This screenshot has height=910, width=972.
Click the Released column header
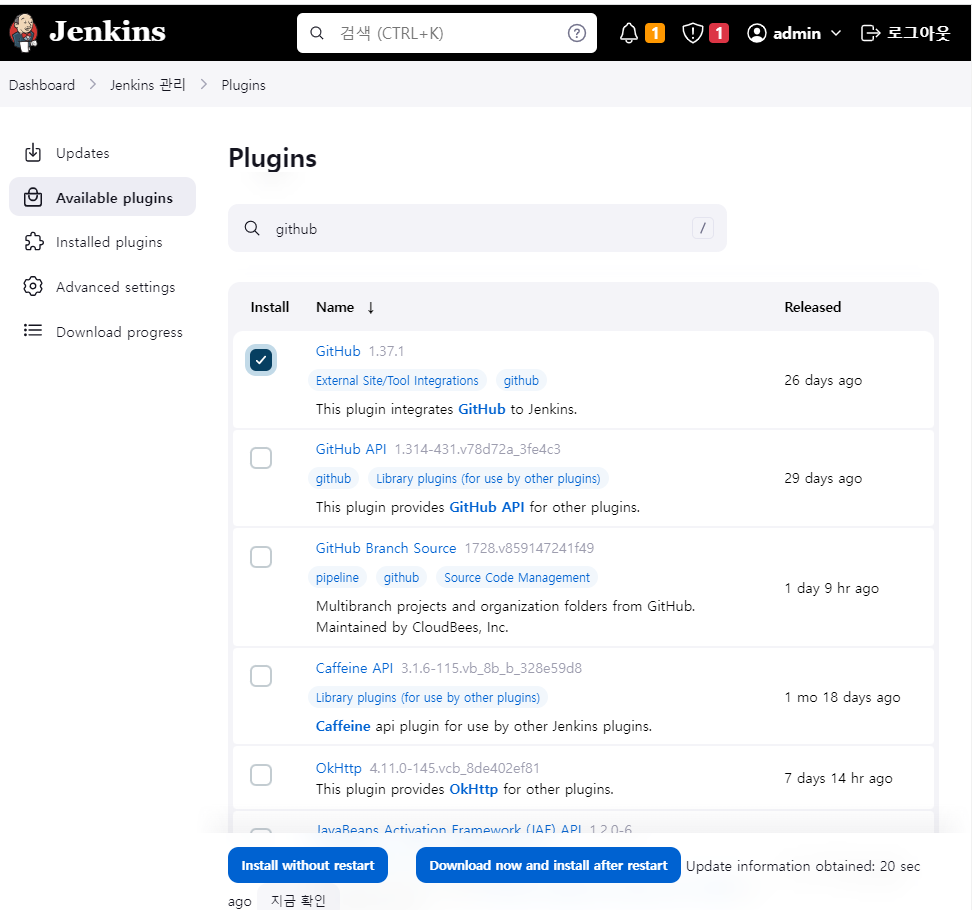(812, 307)
